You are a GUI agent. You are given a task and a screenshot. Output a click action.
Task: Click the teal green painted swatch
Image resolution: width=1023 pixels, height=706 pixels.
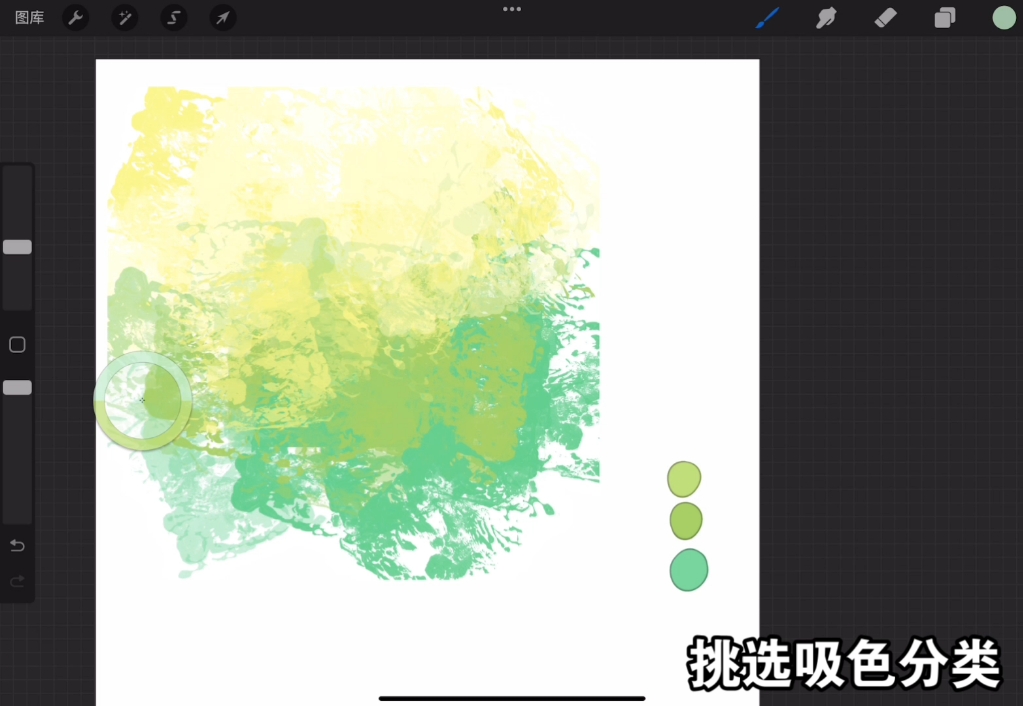point(688,570)
